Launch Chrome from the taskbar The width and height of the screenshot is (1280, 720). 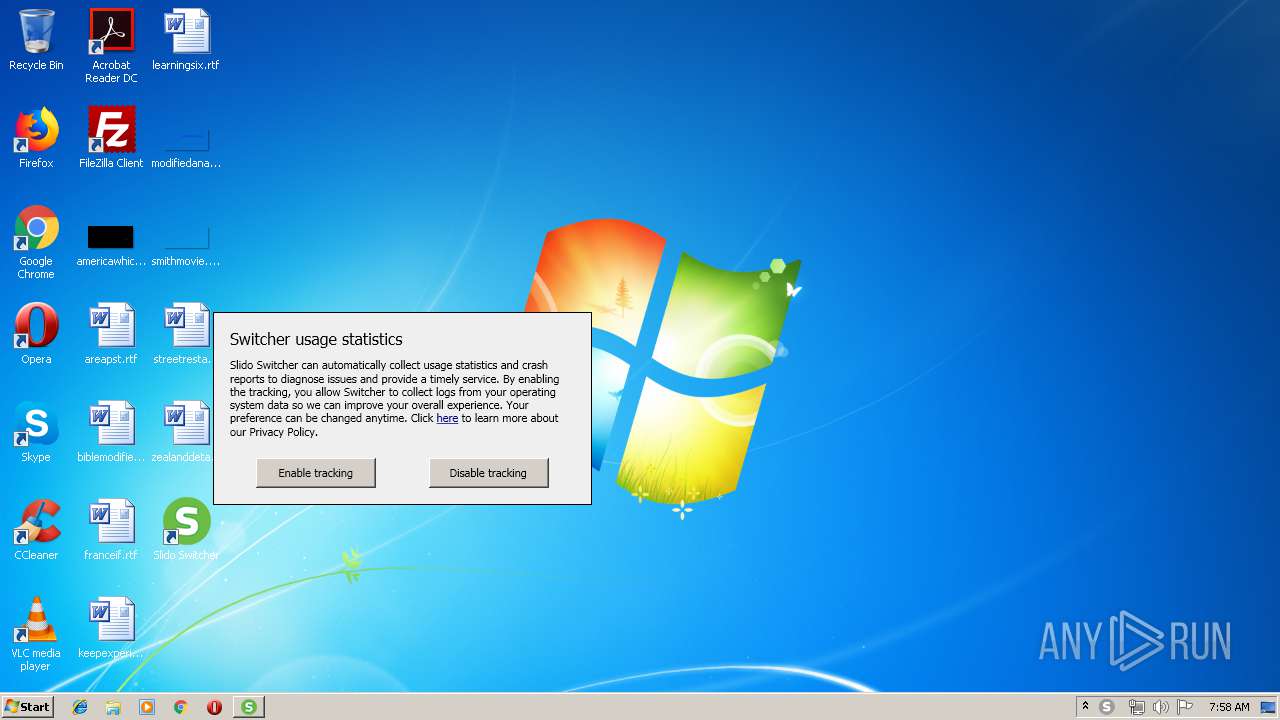[180, 707]
